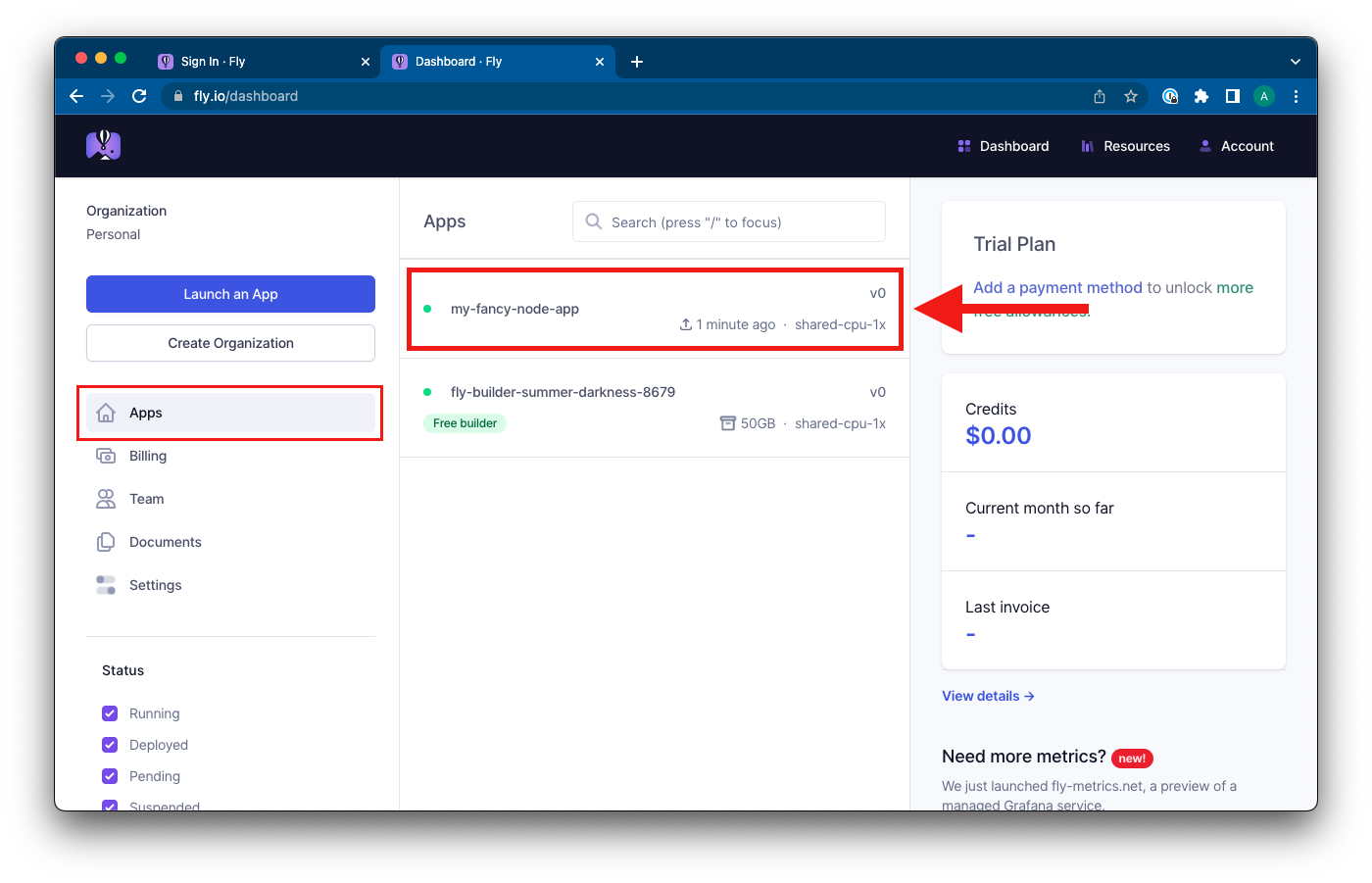Open Documents using the pages icon
Screen dimensions: 1372x883
pos(106,542)
